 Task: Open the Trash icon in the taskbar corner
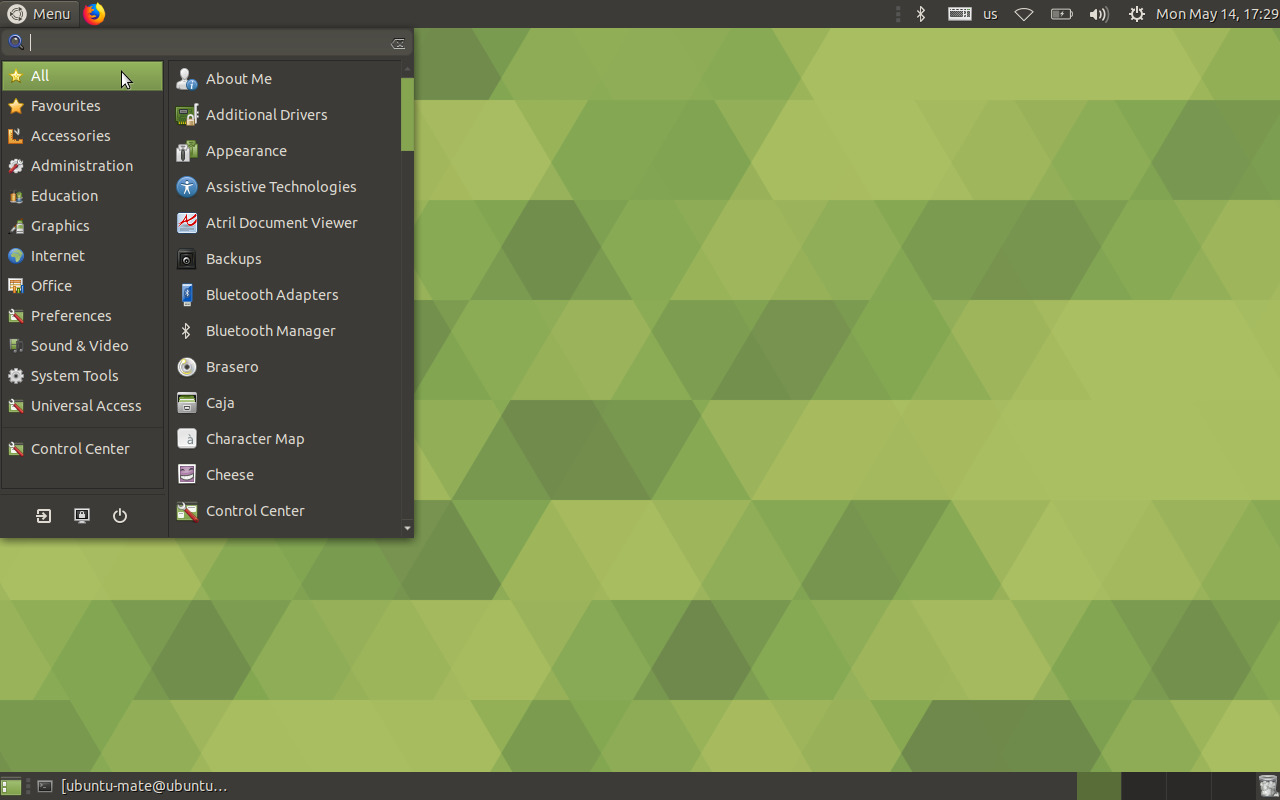click(1266, 786)
